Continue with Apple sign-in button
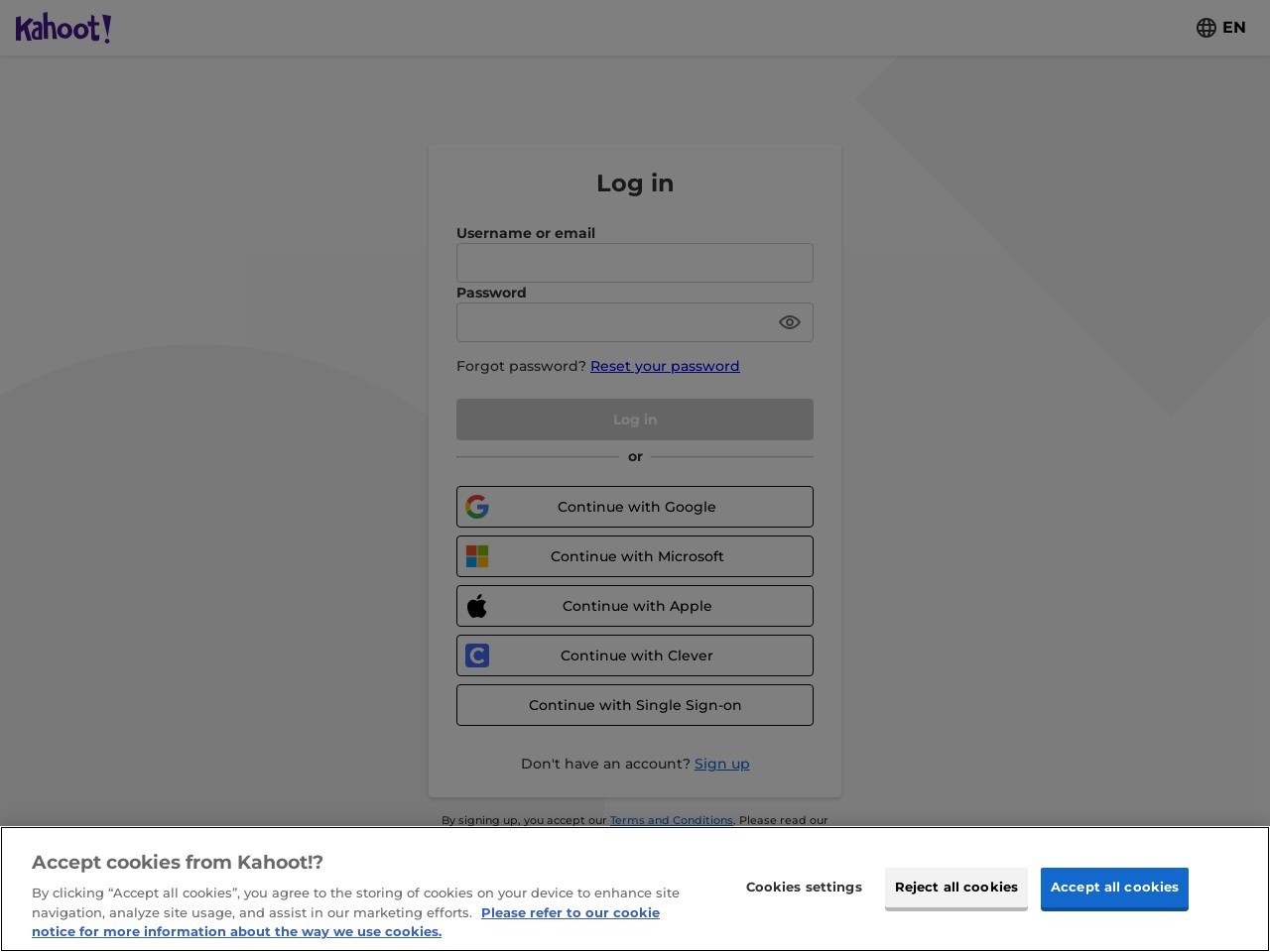This screenshot has width=1270, height=952. [x=635, y=606]
